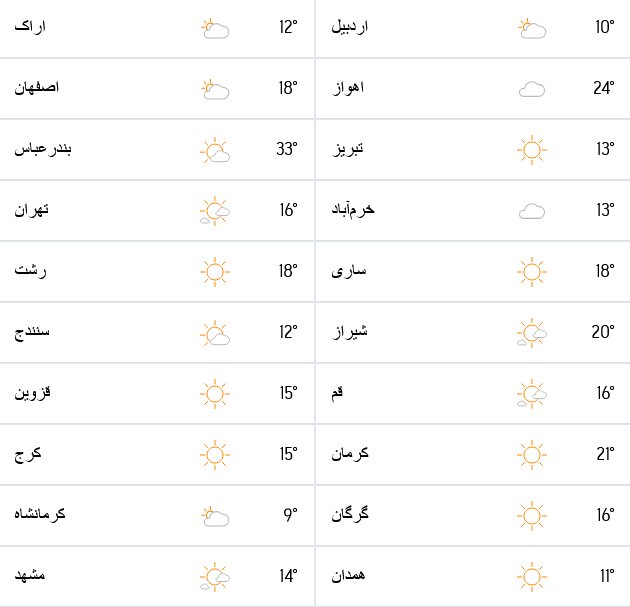This screenshot has width=630, height=607.
Task: Click the partly cloudy icon for اراک
Action: [214, 28]
